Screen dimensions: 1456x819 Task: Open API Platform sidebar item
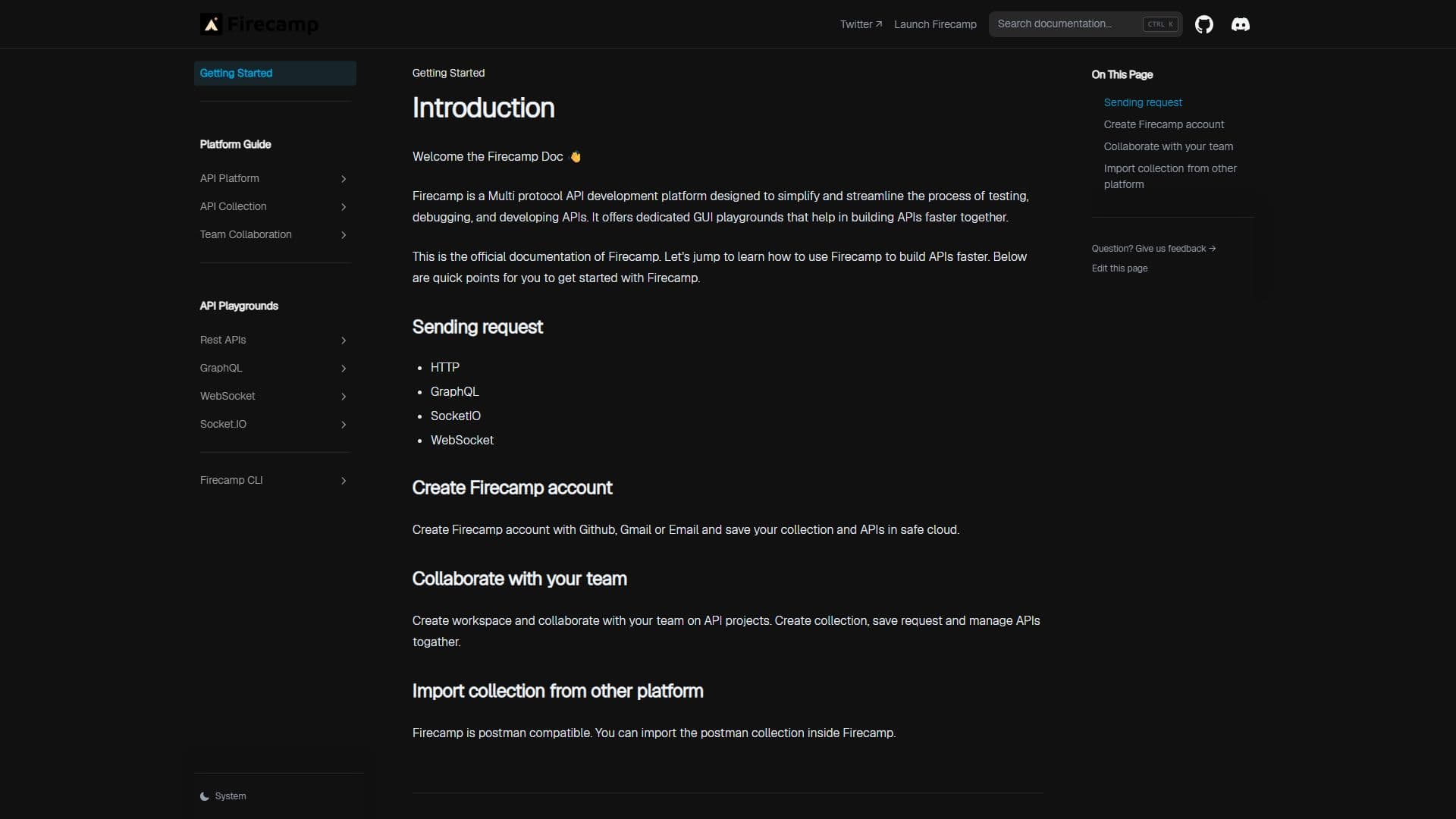point(275,178)
